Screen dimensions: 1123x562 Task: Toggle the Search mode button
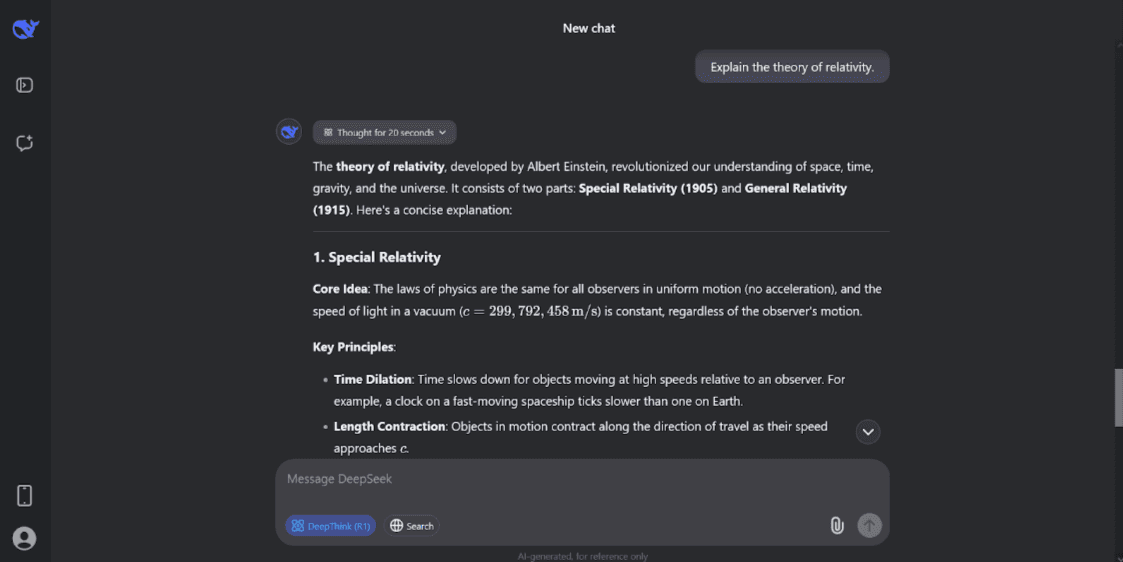(412, 526)
